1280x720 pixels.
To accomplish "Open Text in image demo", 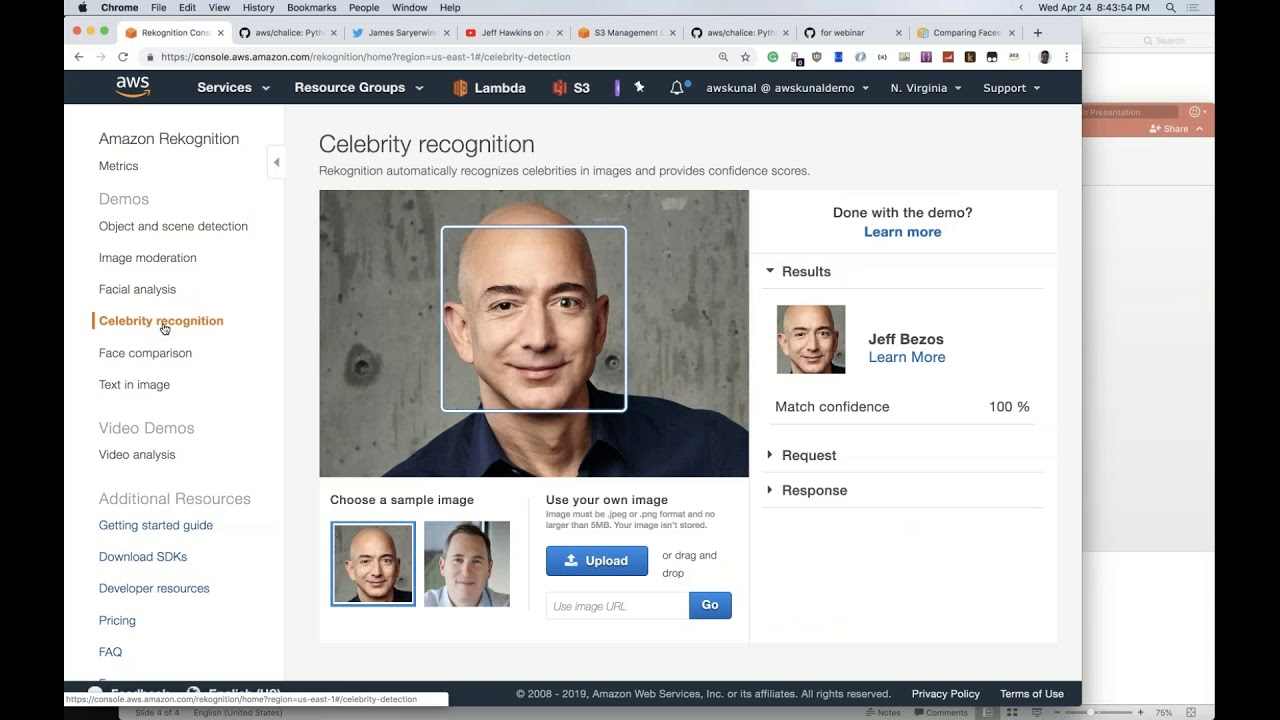I will pyautogui.click(x=134, y=385).
